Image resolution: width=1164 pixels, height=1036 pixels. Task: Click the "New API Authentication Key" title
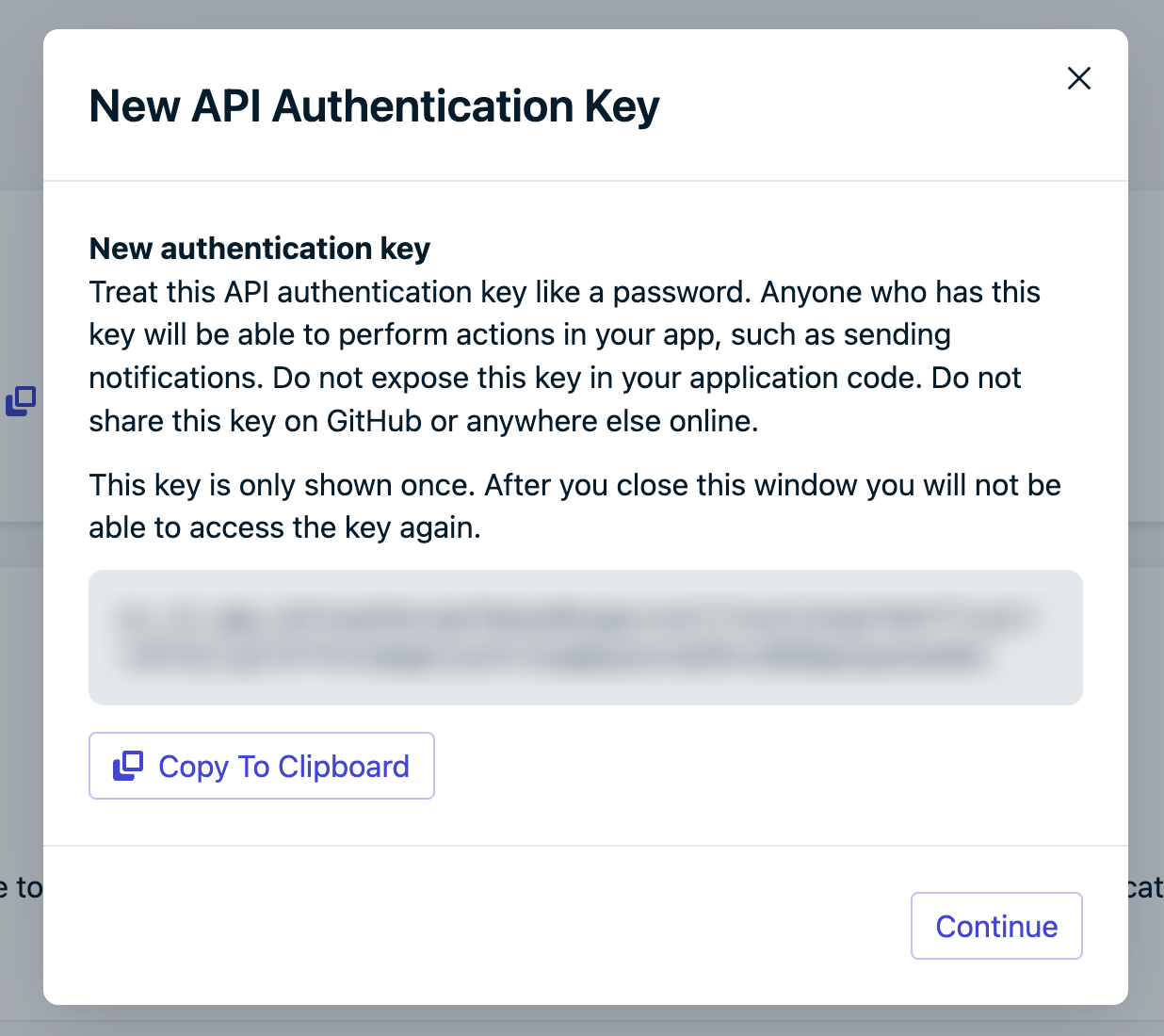(374, 105)
